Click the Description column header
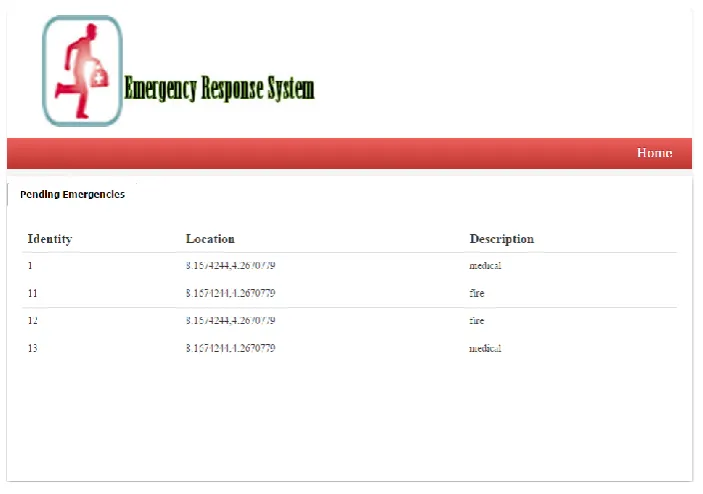 502,239
